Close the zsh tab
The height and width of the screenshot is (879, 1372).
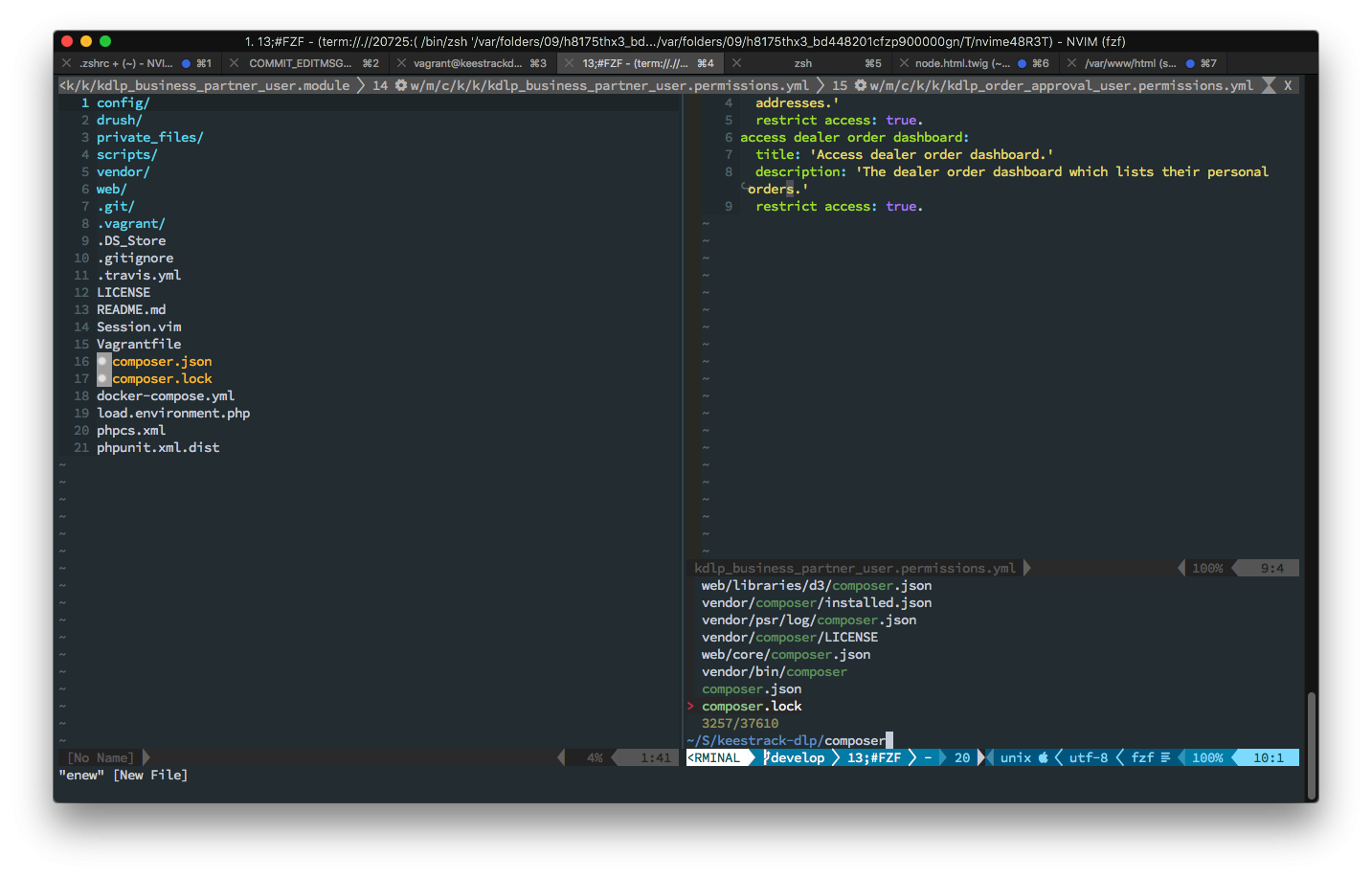tap(736, 63)
